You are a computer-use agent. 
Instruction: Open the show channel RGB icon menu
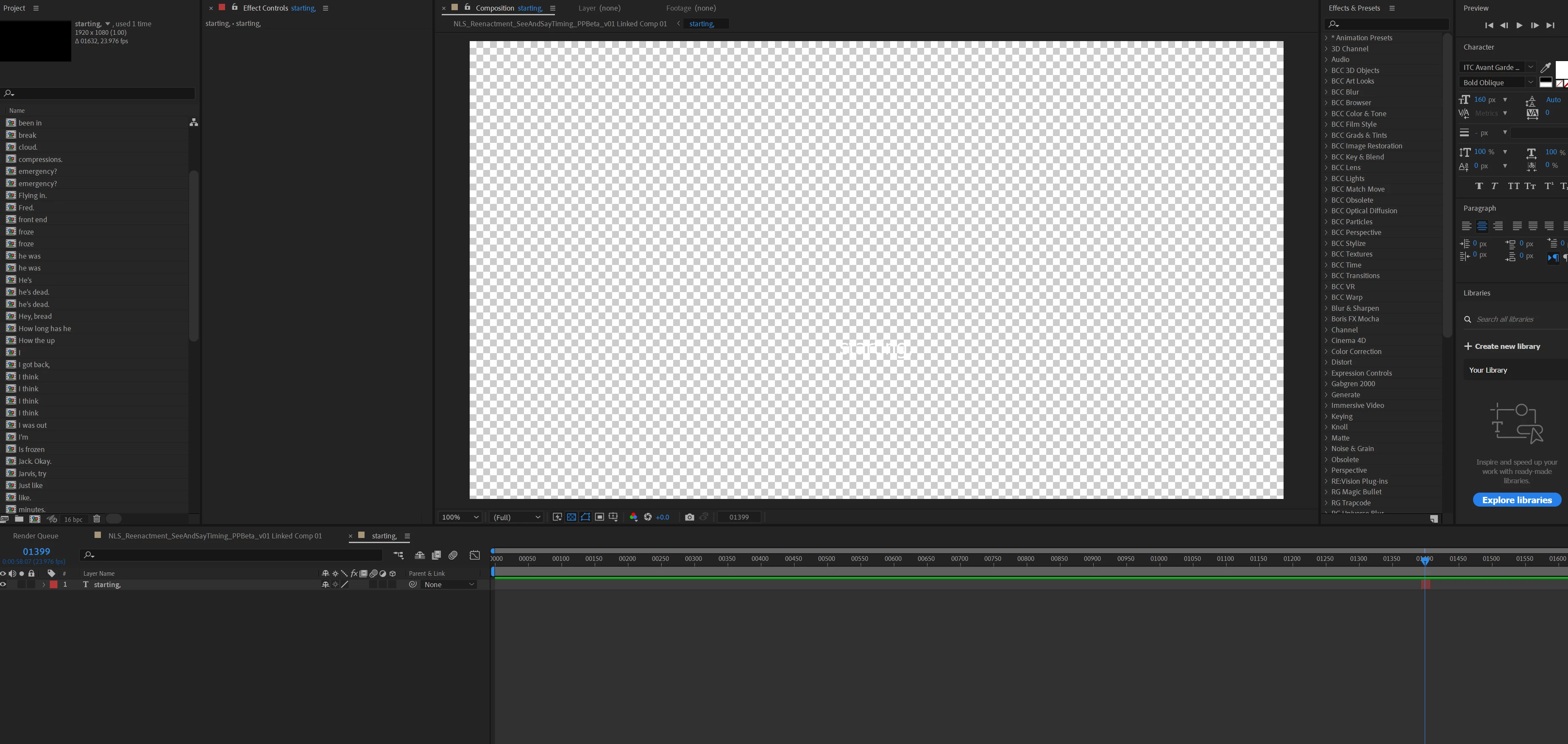[633, 517]
